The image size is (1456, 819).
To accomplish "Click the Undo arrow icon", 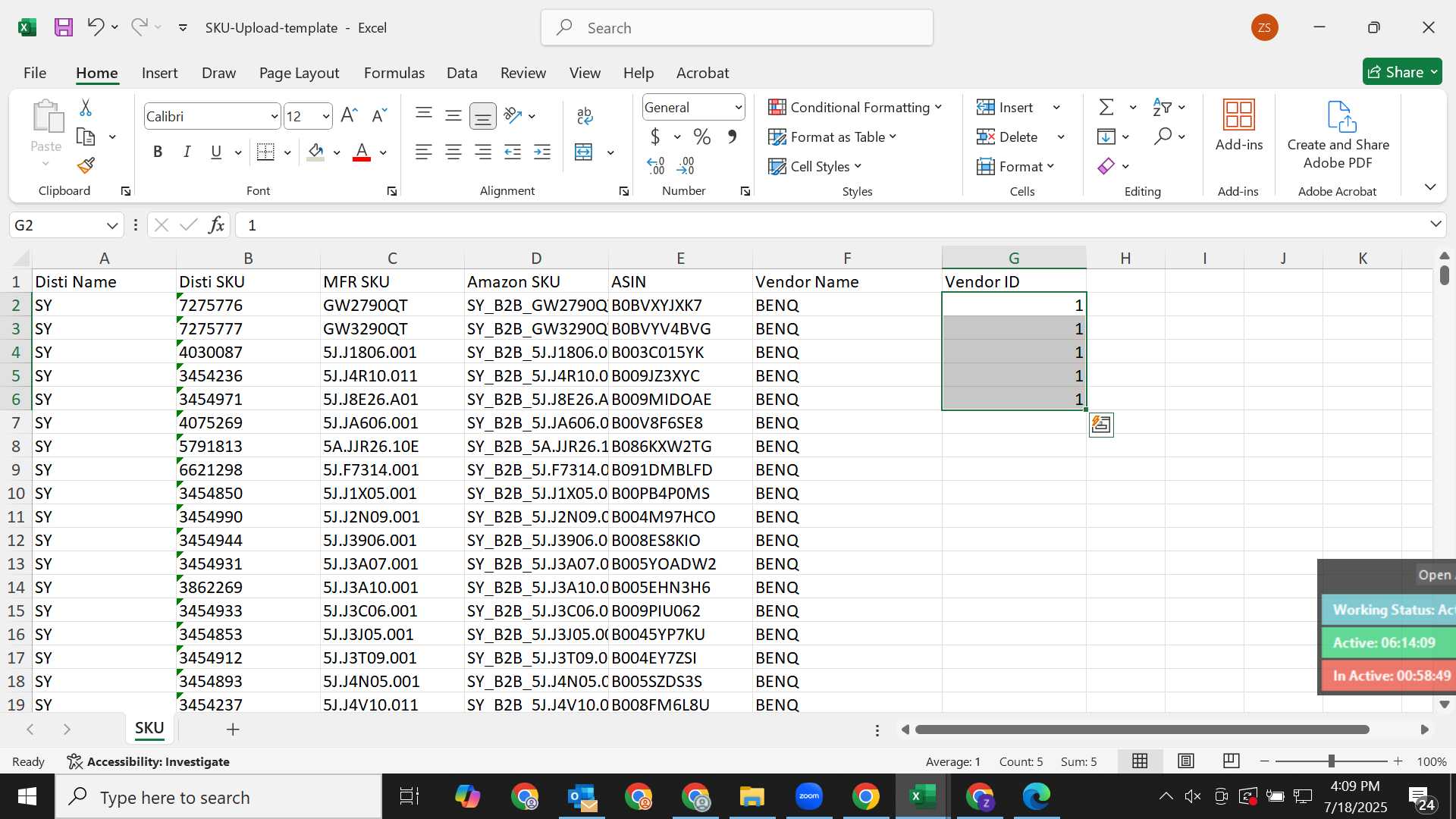I will point(96,27).
